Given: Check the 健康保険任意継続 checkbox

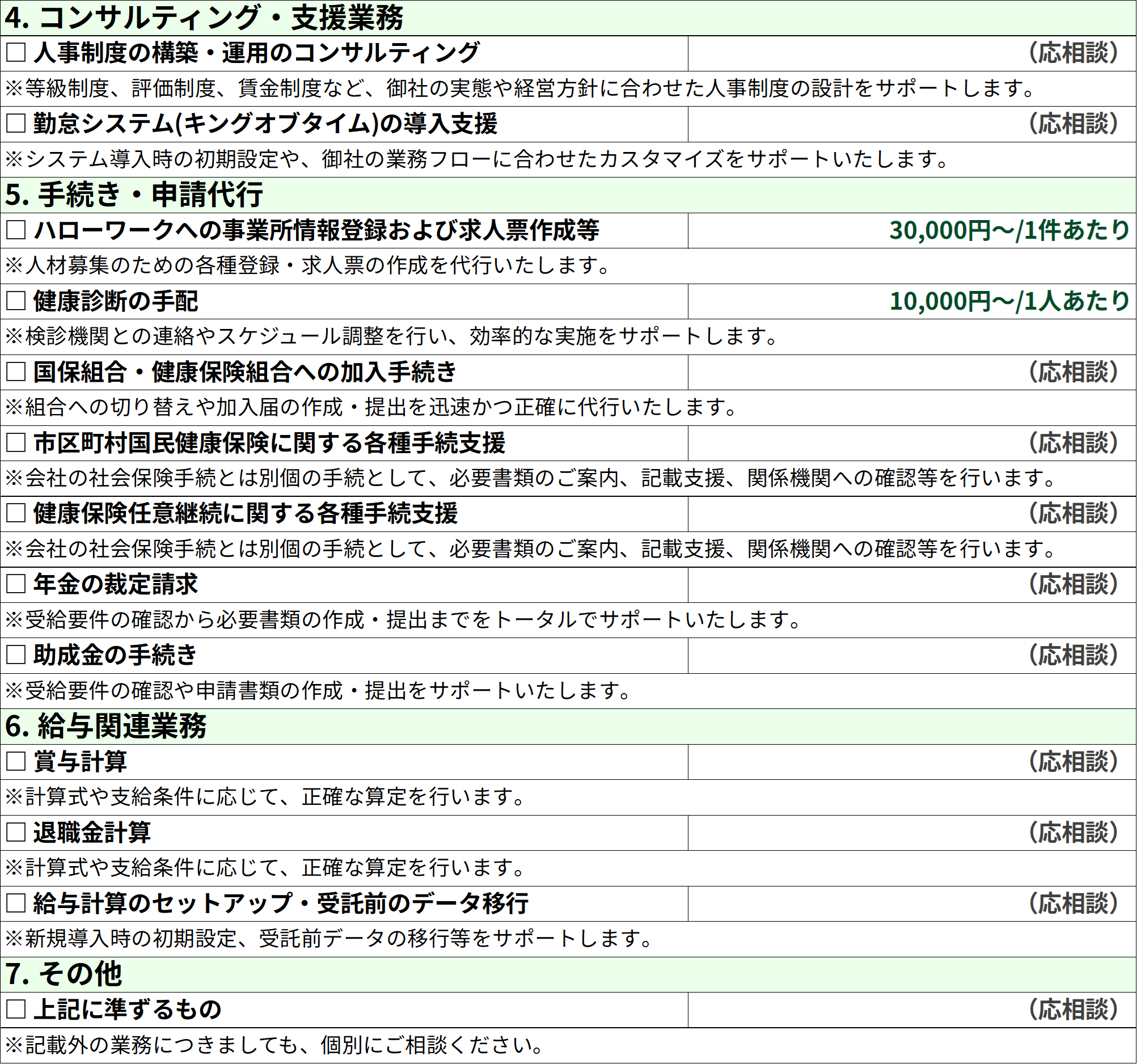Looking at the screenshot, I should (16, 513).
